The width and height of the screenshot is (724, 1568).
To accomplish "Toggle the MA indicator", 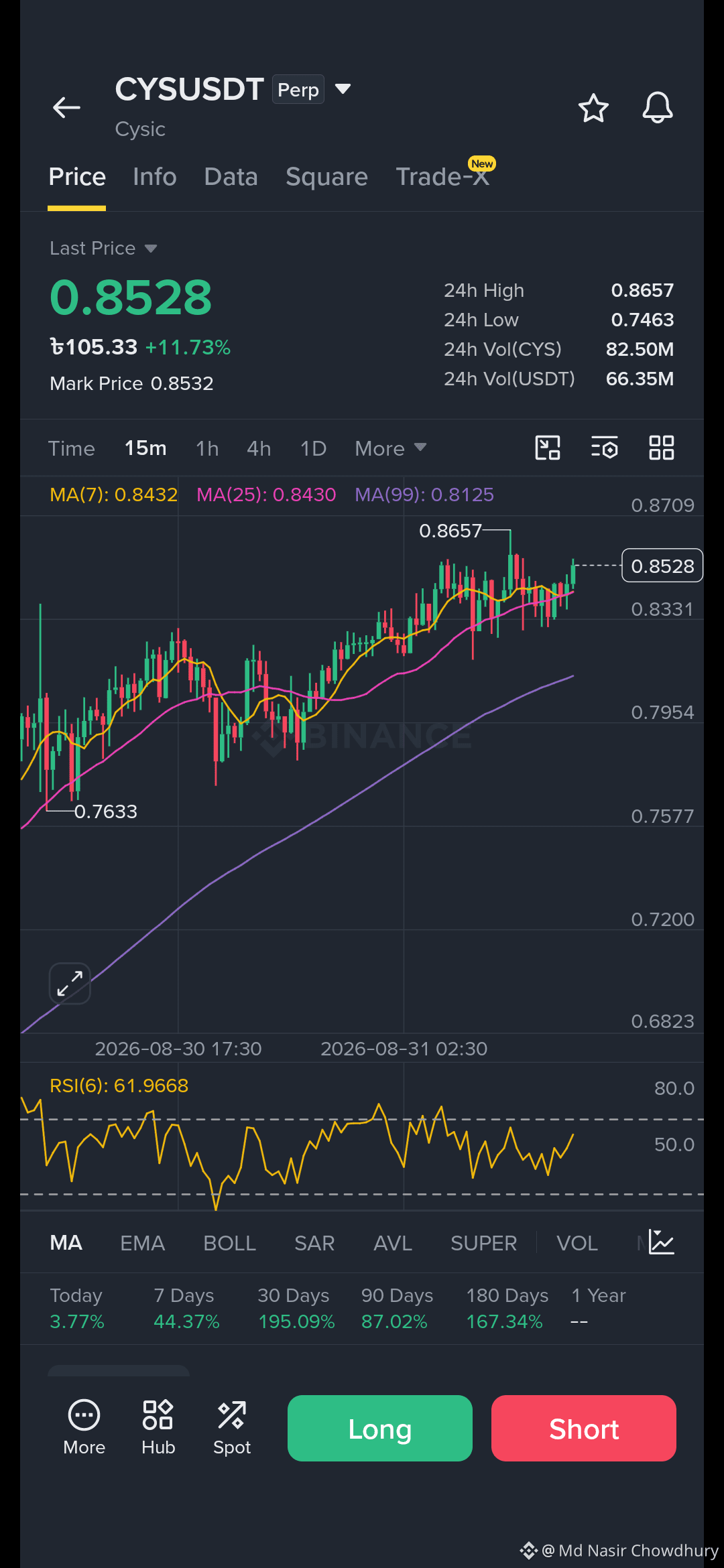I will click(x=66, y=1243).
